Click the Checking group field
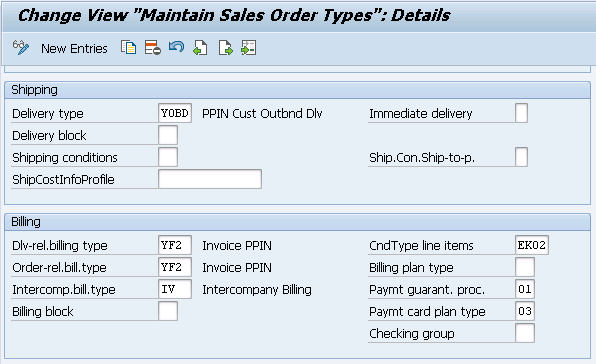The width and height of the screenshot is (596, 364). point(525,333)
